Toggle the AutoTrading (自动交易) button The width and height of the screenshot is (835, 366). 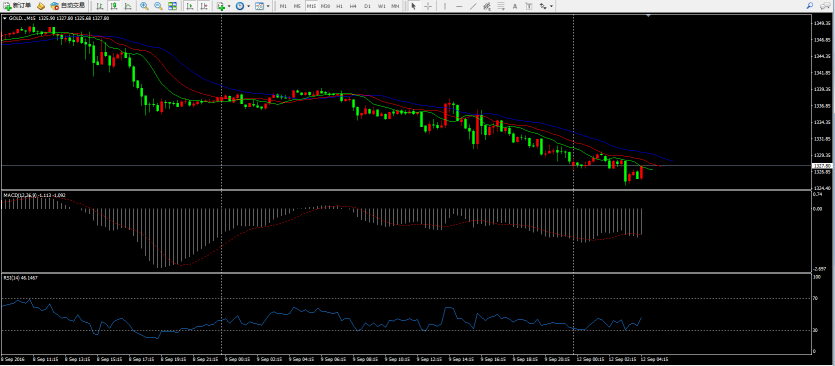(68, 6)
